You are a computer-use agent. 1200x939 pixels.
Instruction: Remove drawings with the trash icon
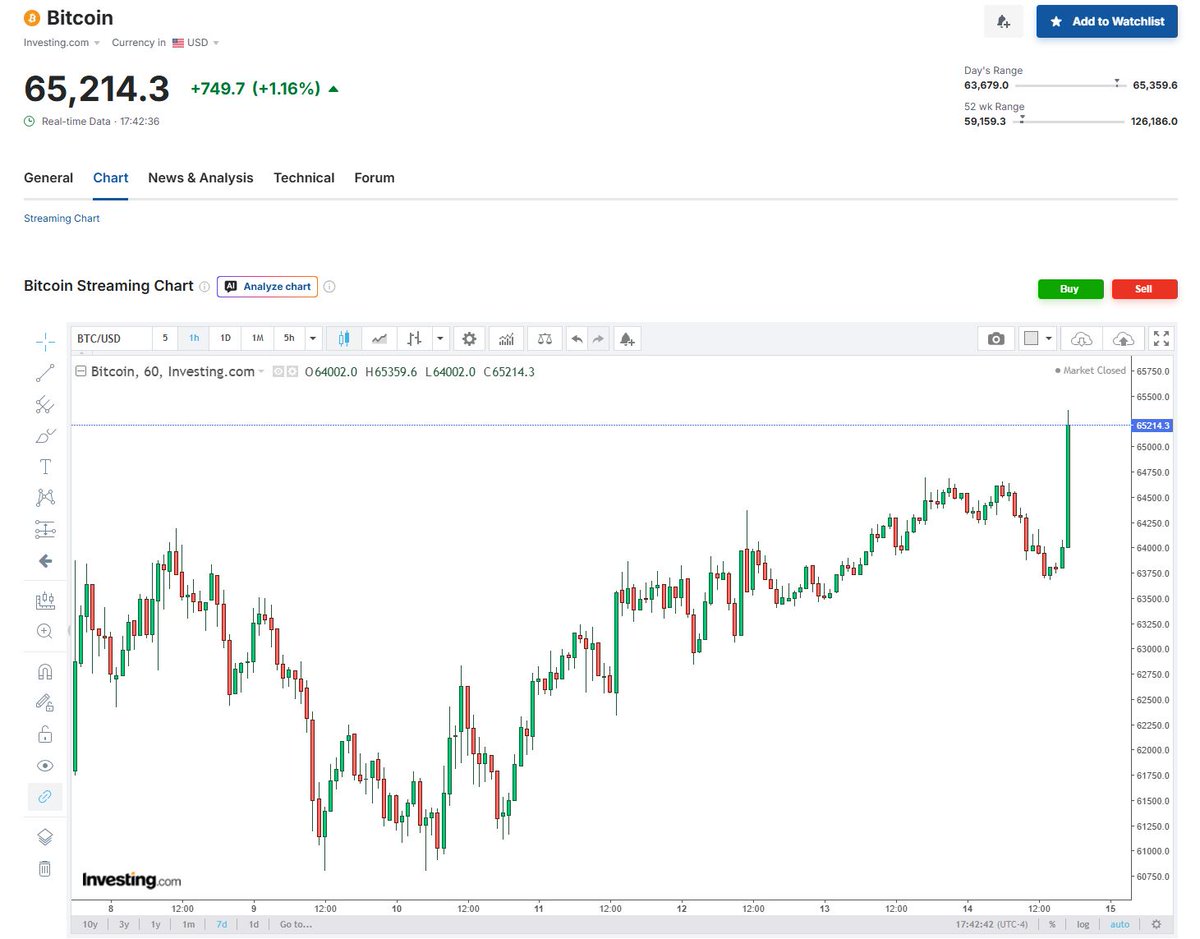pos(45,868)
